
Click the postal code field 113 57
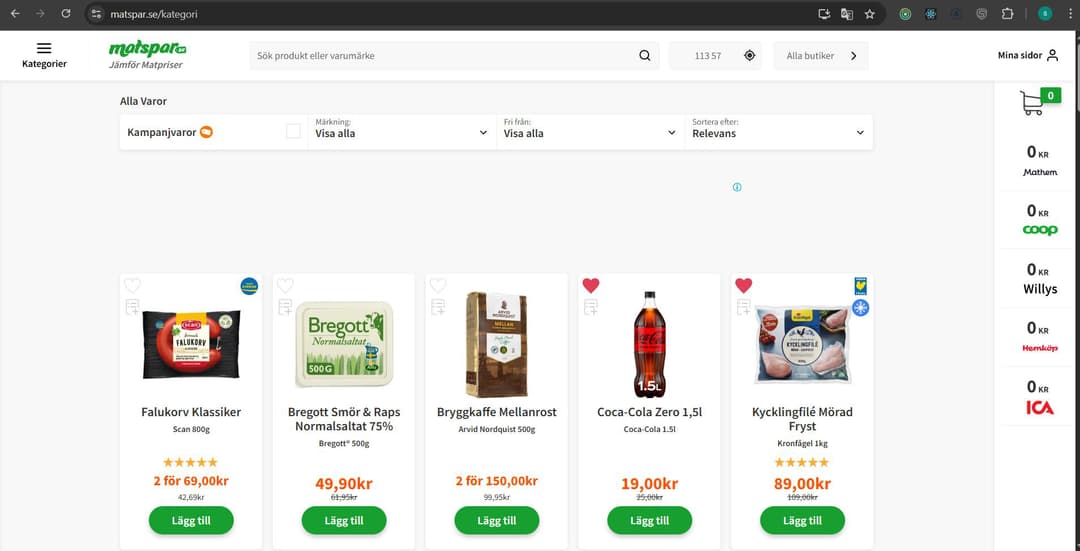pos(708,56)
